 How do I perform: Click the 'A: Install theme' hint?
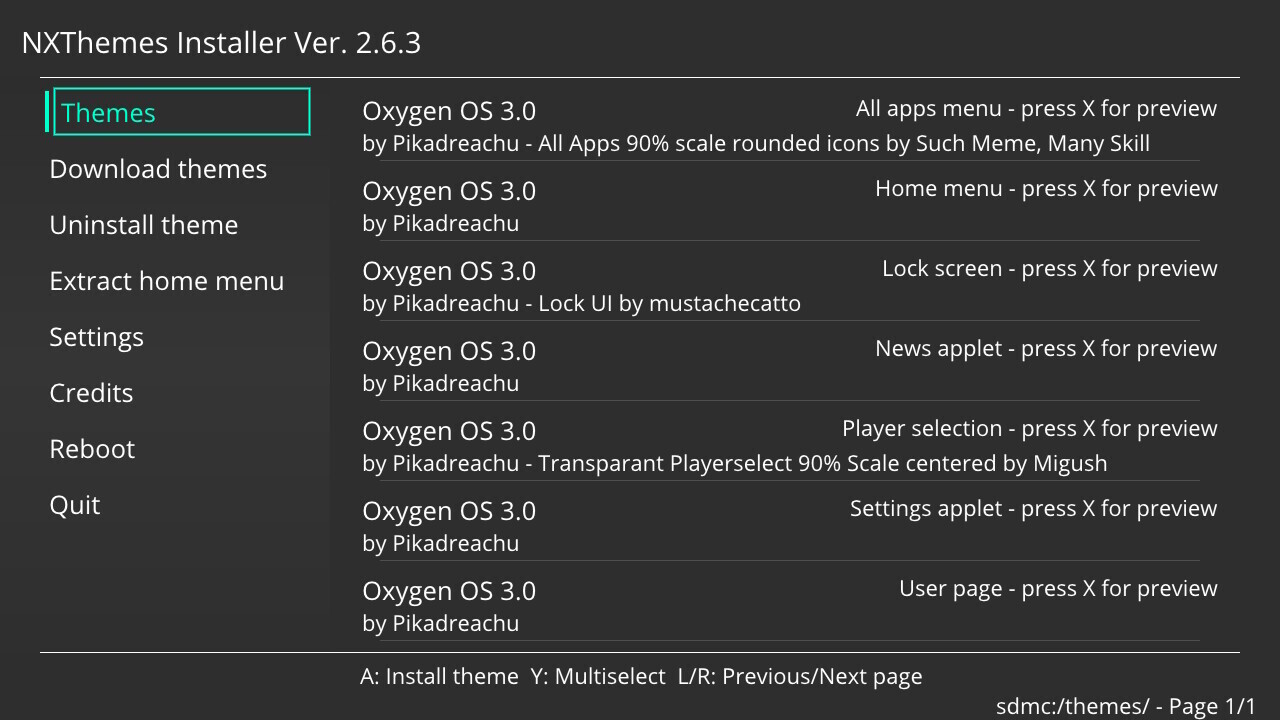click(439, 677)
